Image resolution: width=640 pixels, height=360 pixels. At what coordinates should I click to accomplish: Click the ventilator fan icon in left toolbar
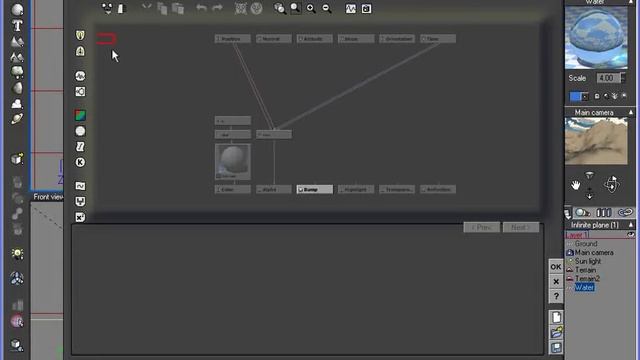click(x=17, y=278)
